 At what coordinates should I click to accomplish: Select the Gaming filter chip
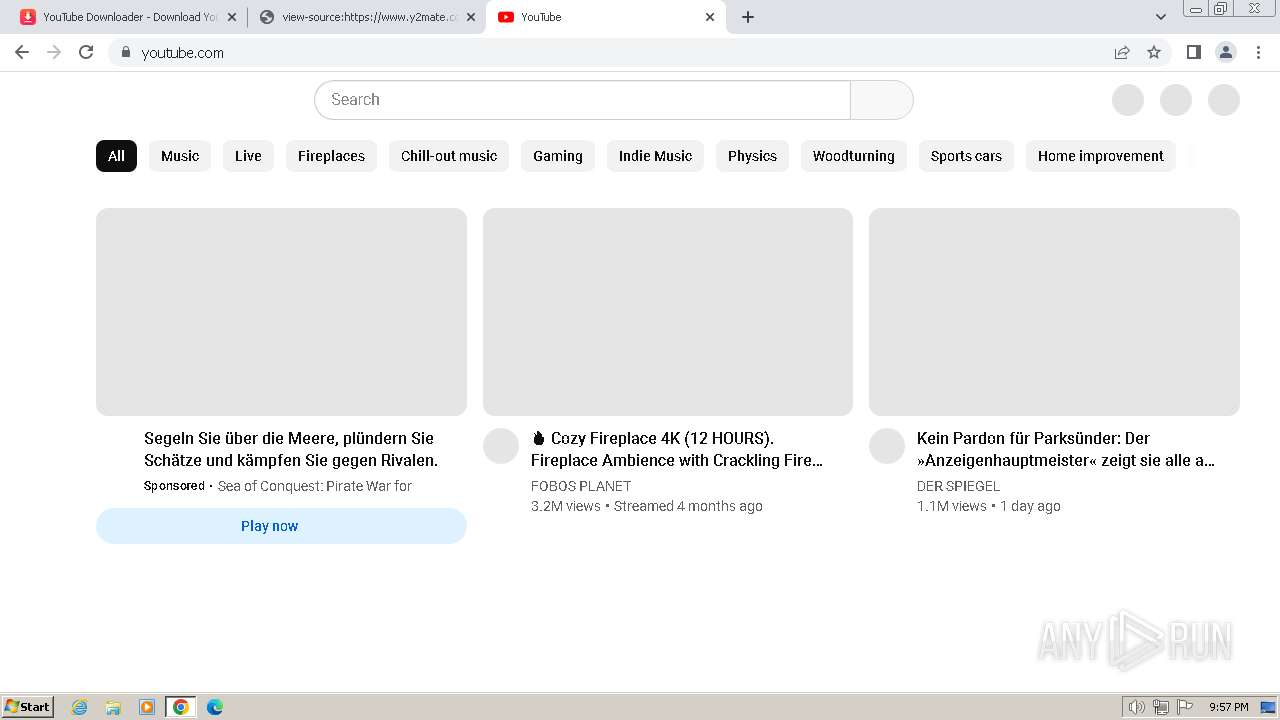point(558,156)
